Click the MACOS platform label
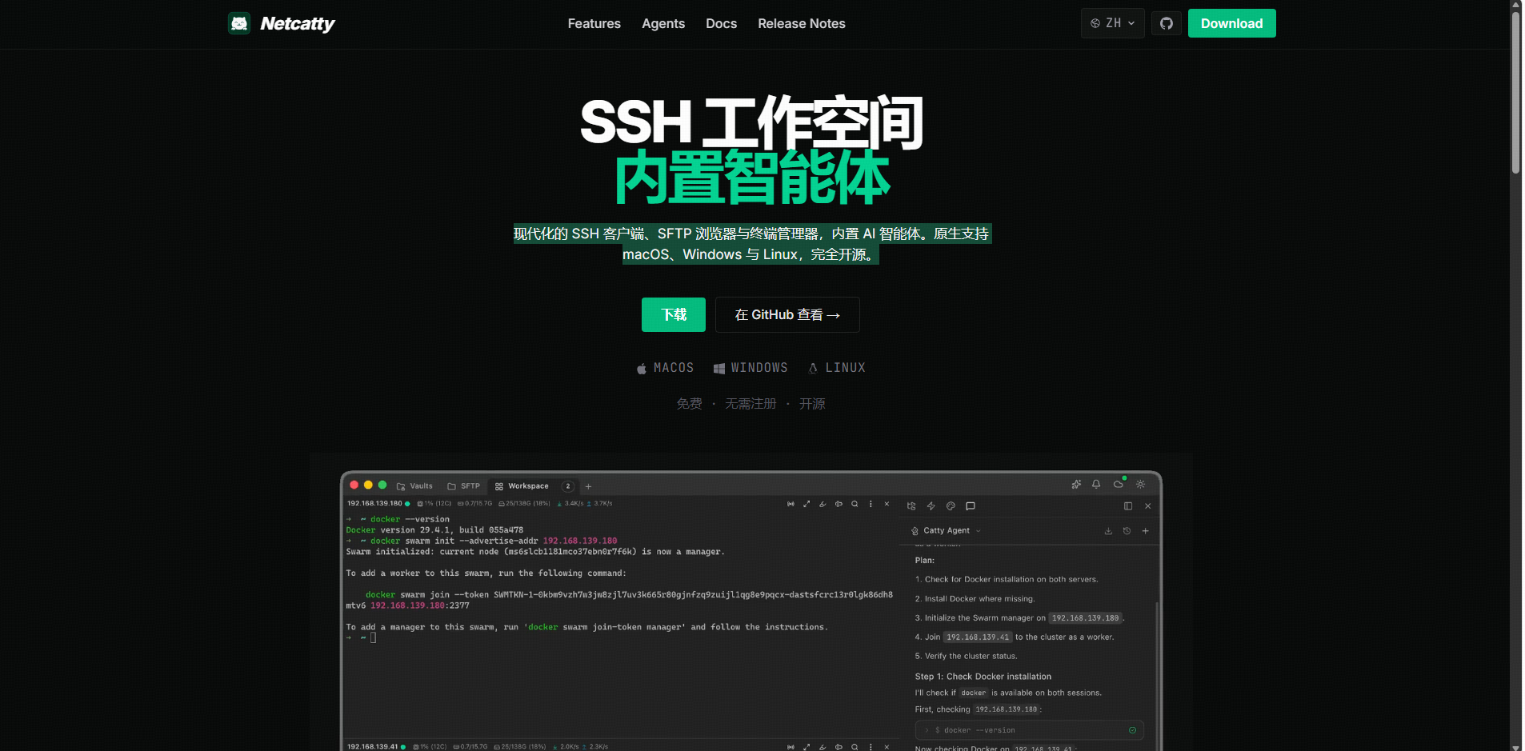This screenshot has height=751, width=1525. tap(674, 368)
